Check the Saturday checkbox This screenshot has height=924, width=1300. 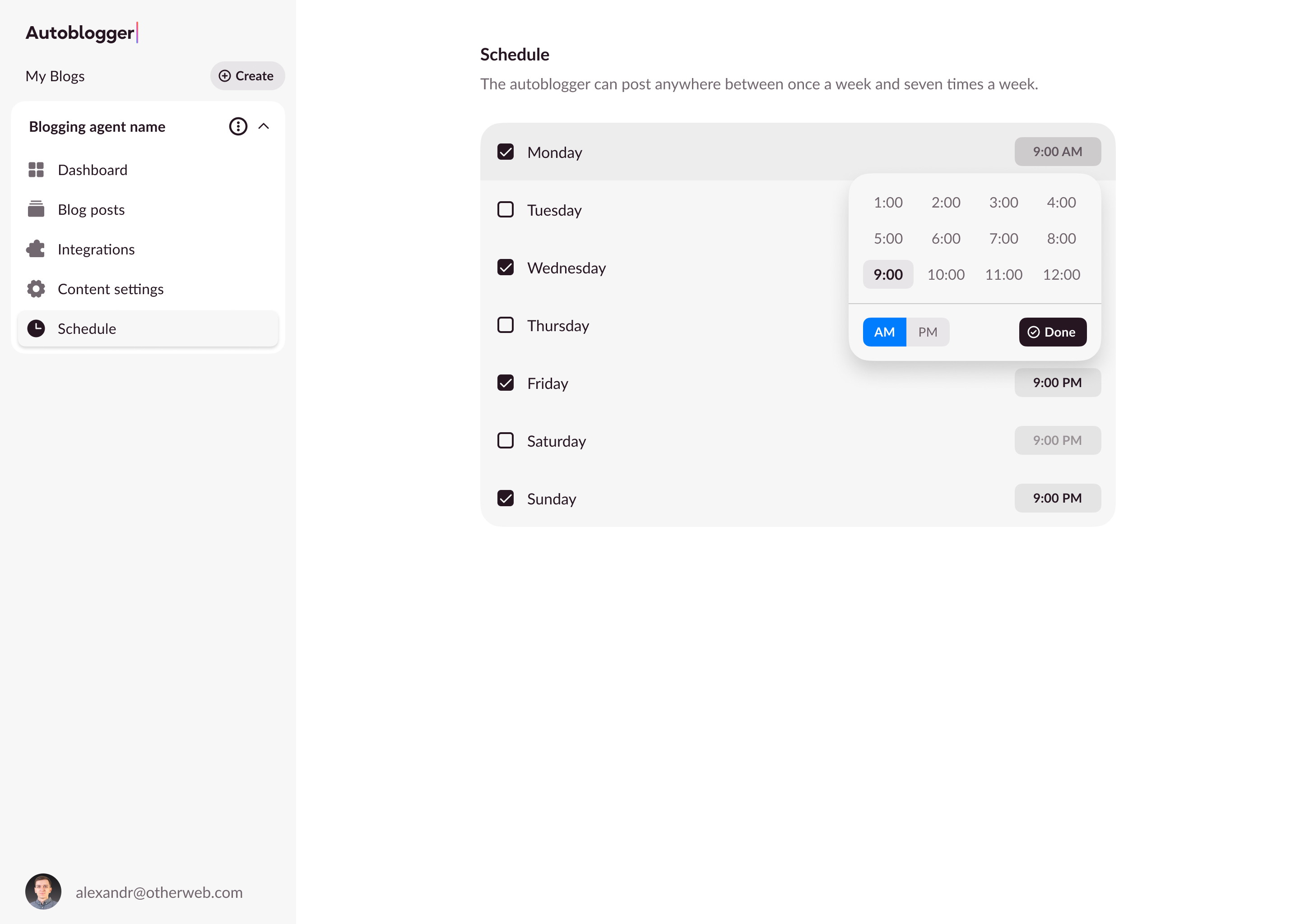pyautogui.click(x=505, y=440)
